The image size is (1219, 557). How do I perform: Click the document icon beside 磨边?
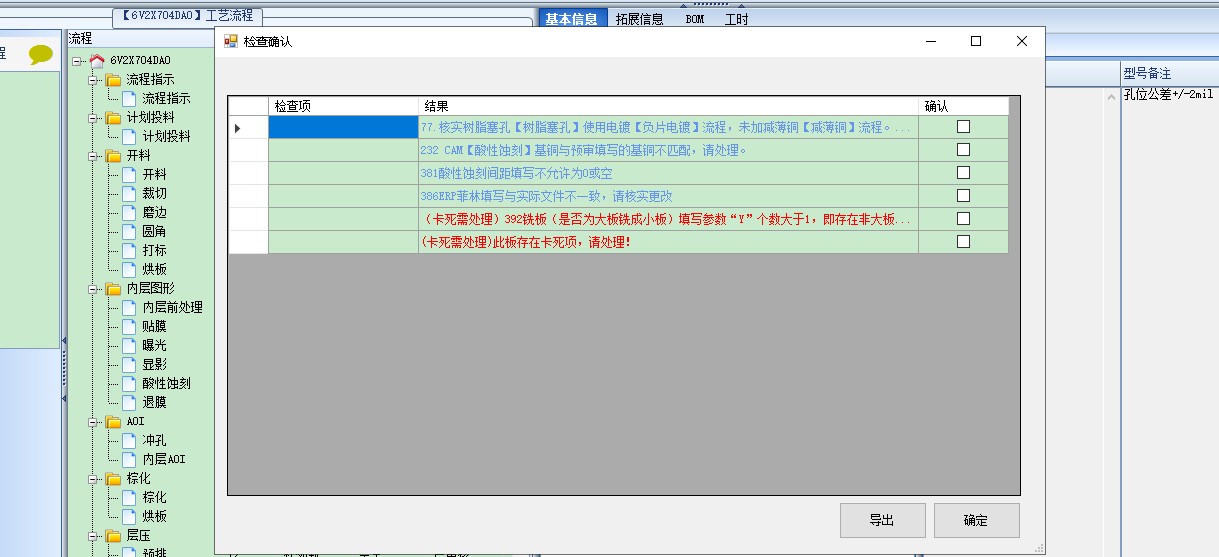[x=129, y=213]
